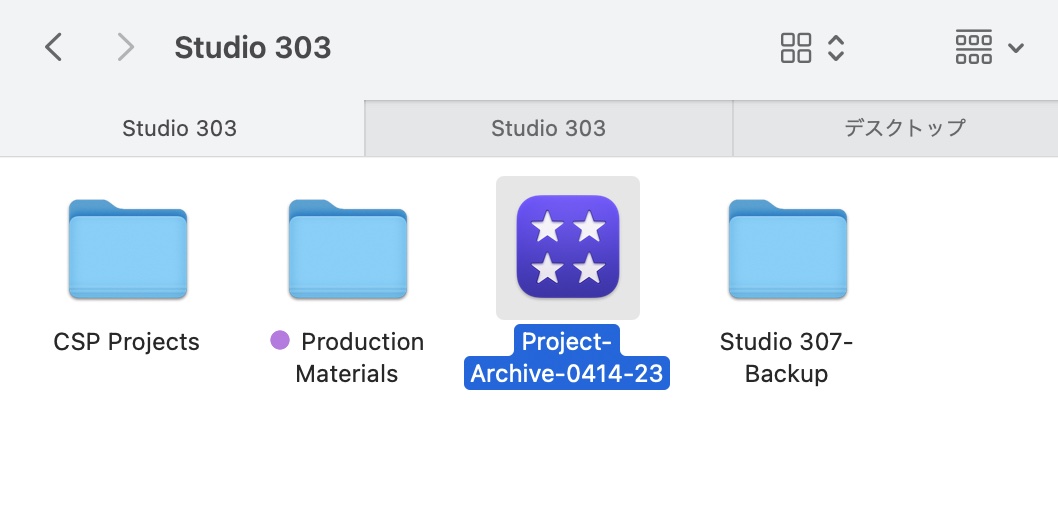The width and height of the screenshot is (1058, 526).
Task: Switch to the second Studio 303 tab
Action: click(548, 128)
